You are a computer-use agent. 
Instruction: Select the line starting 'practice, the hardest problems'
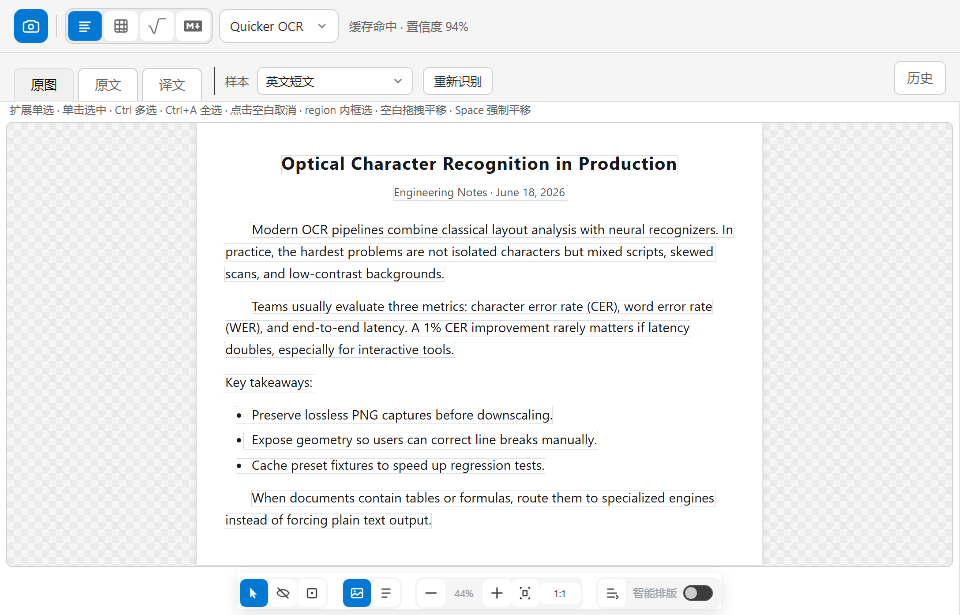point(470,252)
